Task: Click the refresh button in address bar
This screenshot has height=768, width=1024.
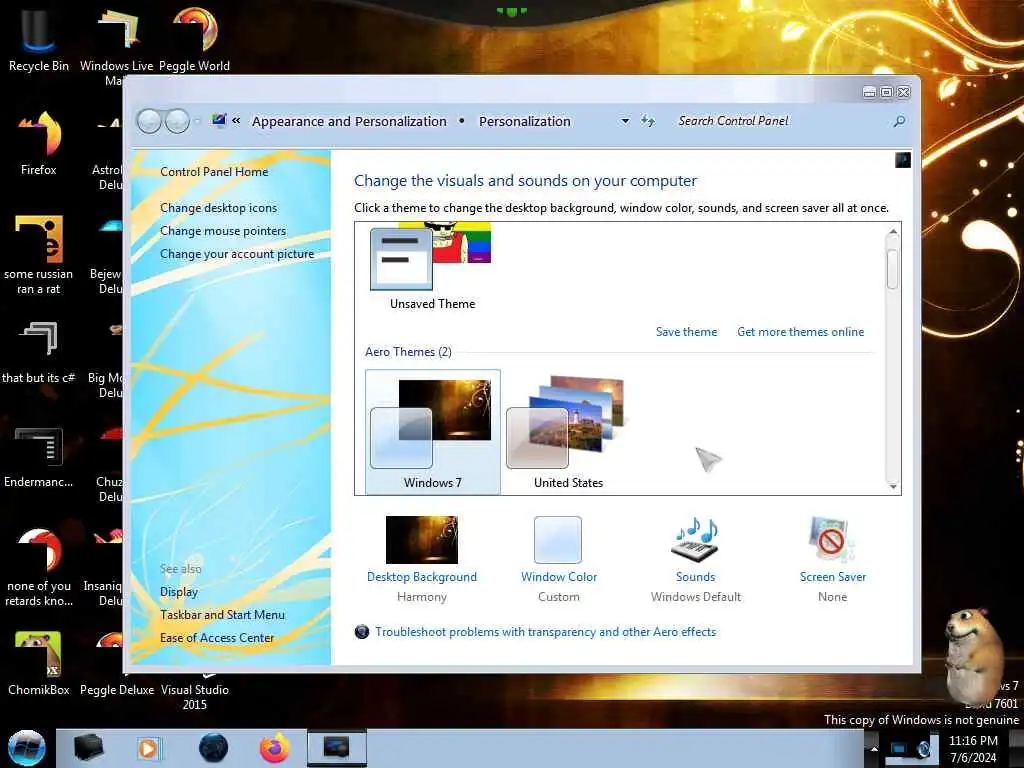Action: 647,121
